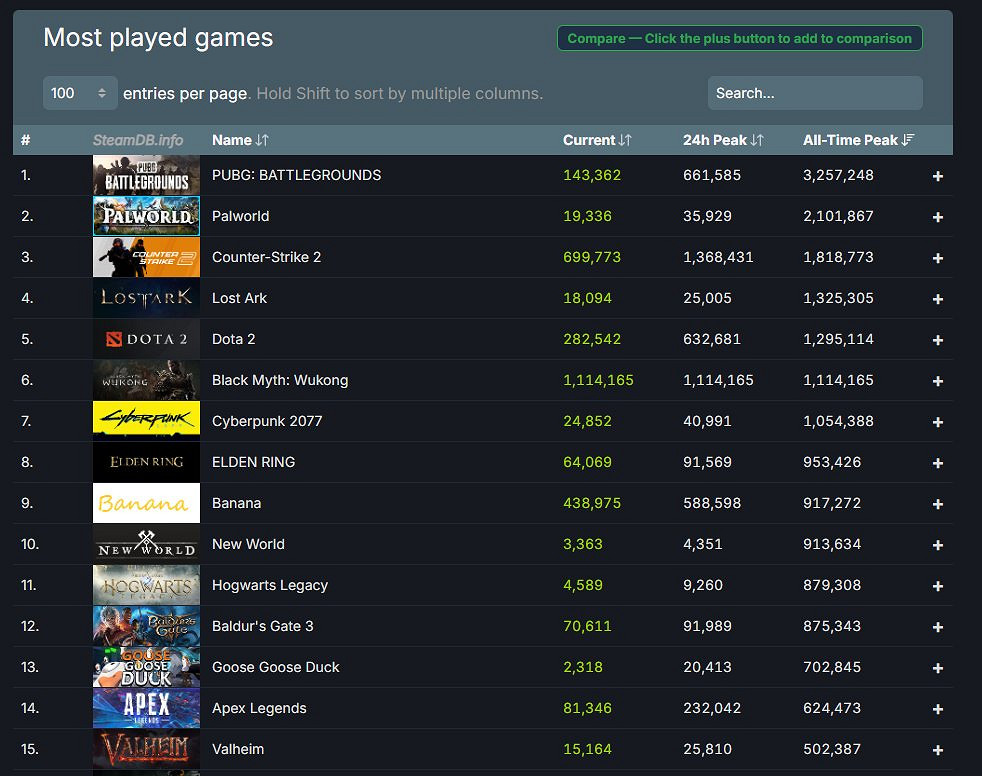Sort by All-Time Peak column header

[x=858, y=140]
